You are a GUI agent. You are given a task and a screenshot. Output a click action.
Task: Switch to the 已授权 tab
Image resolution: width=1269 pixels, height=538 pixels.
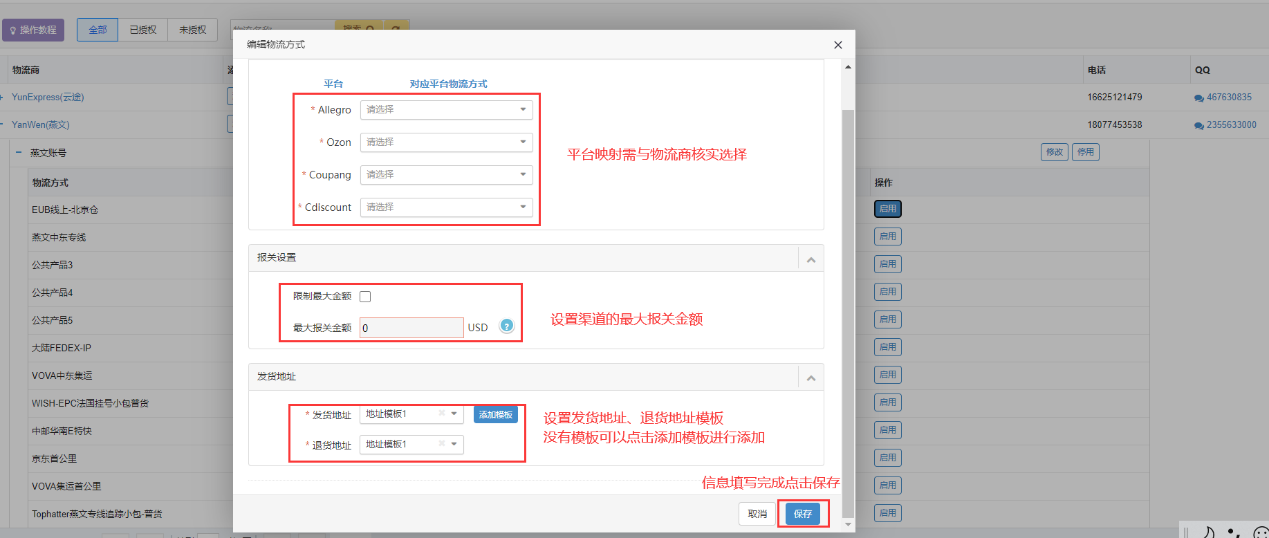pyautogui.click(x=143, y=30)
